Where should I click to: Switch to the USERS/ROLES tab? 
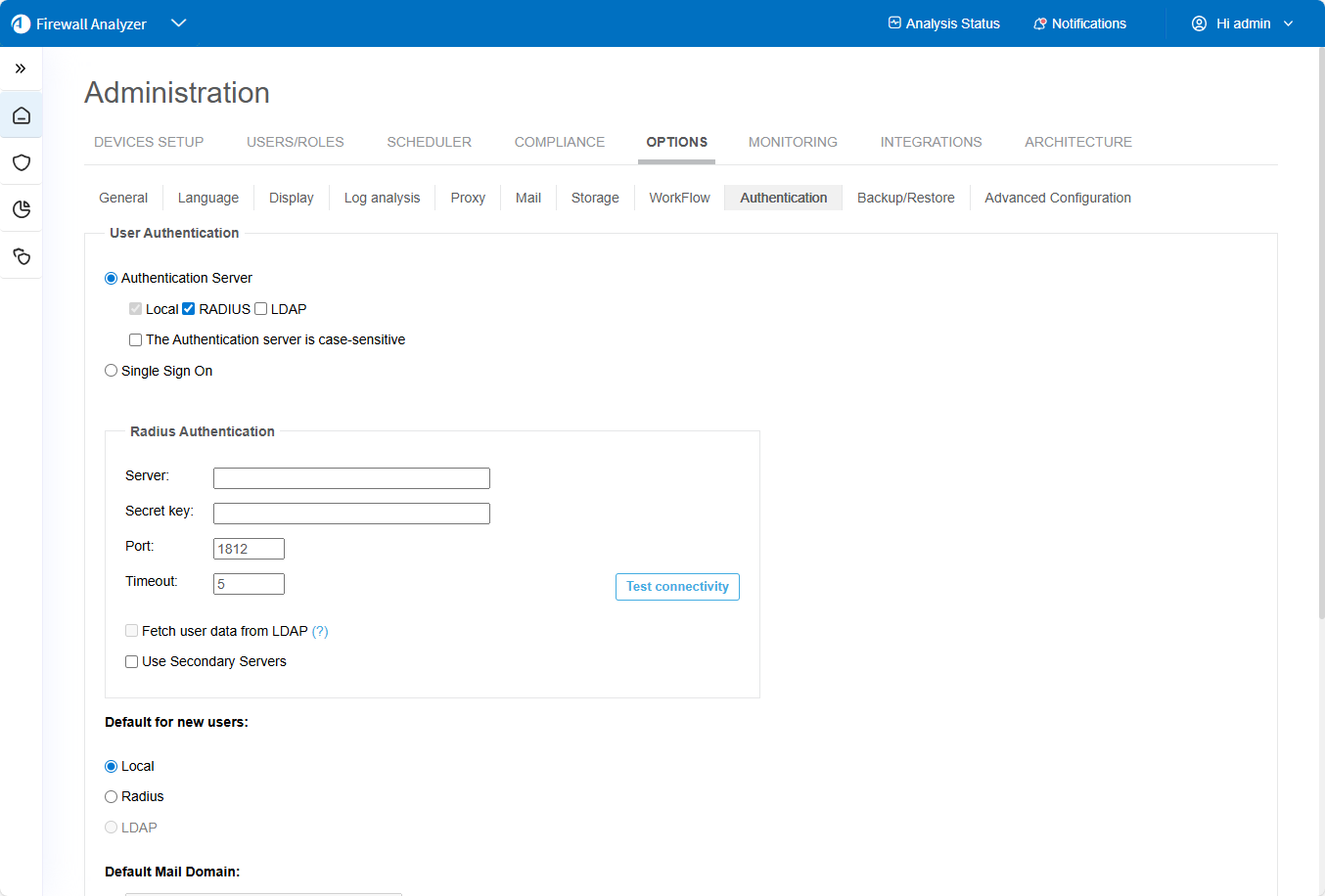click(x=295, y=142)
